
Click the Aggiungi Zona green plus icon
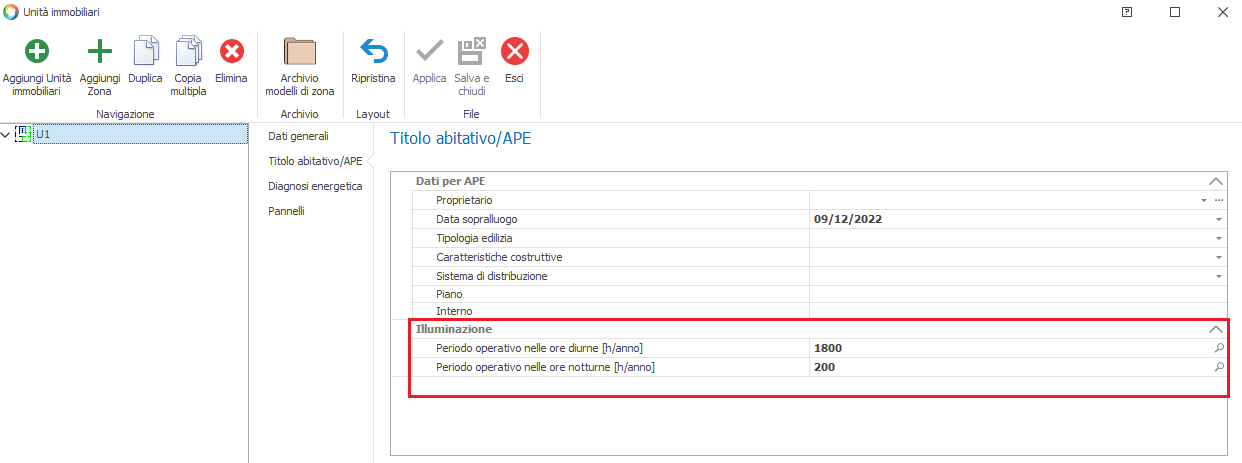click(100, 52)
